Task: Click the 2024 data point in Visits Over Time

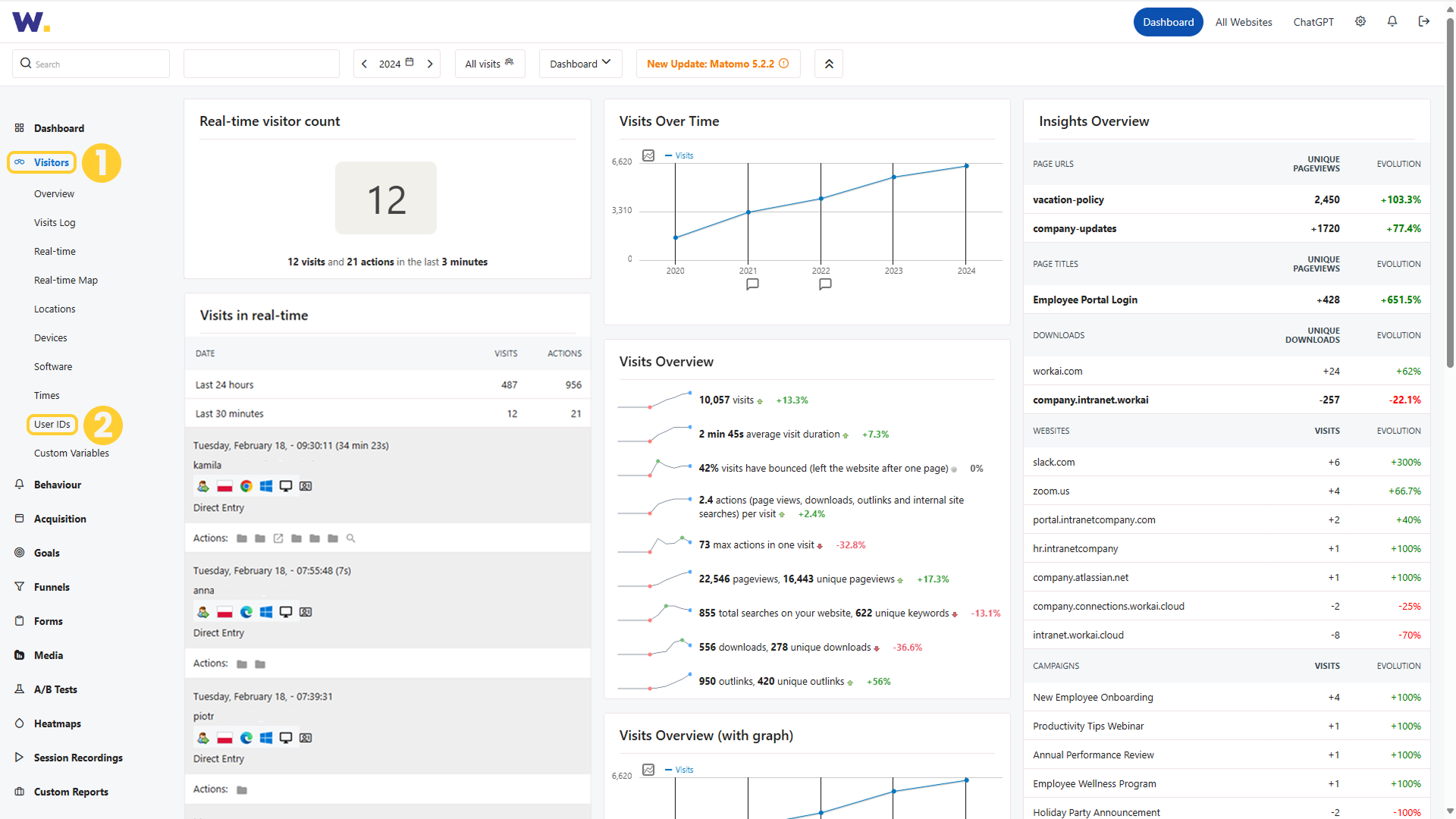Action: [966, 166]
